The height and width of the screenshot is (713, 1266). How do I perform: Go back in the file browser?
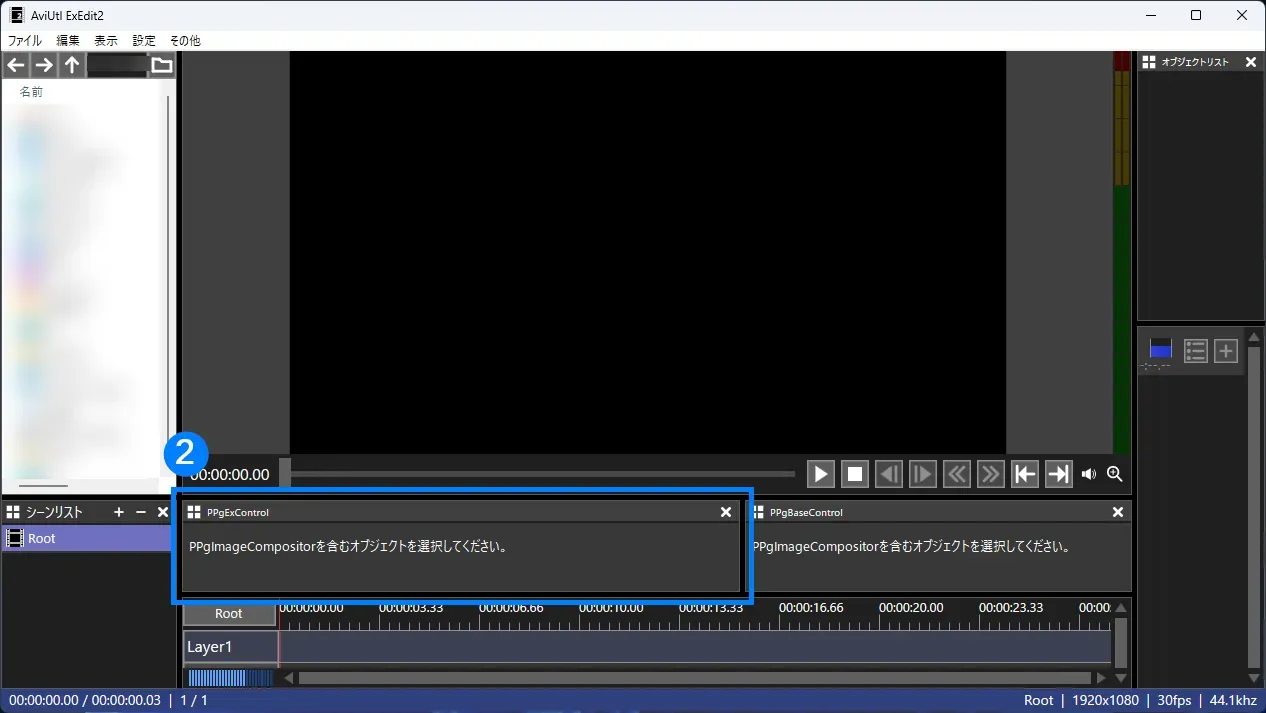click(16, 65)
